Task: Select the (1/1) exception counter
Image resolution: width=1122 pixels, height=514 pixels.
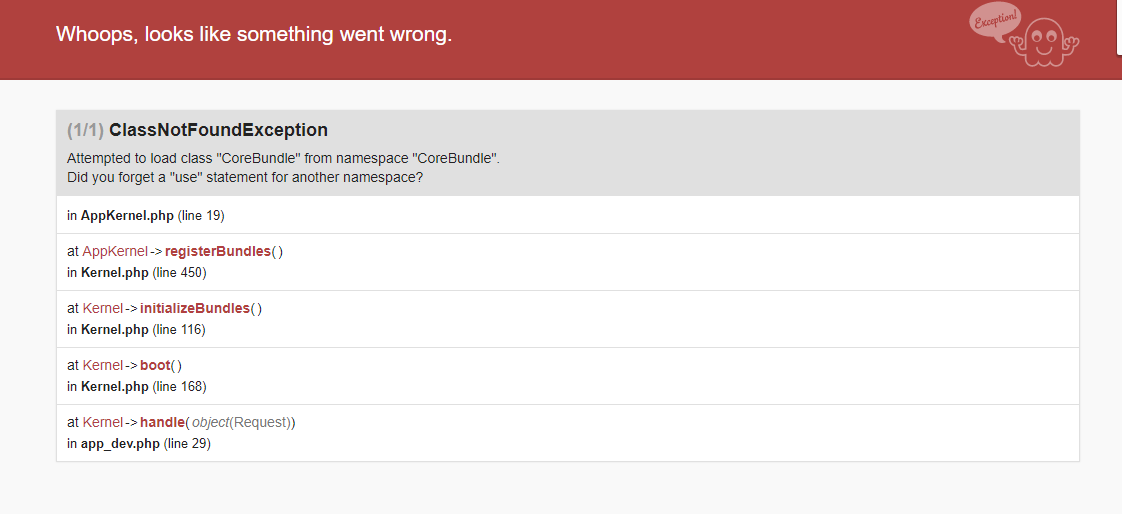Action: (x=85, y=130)
